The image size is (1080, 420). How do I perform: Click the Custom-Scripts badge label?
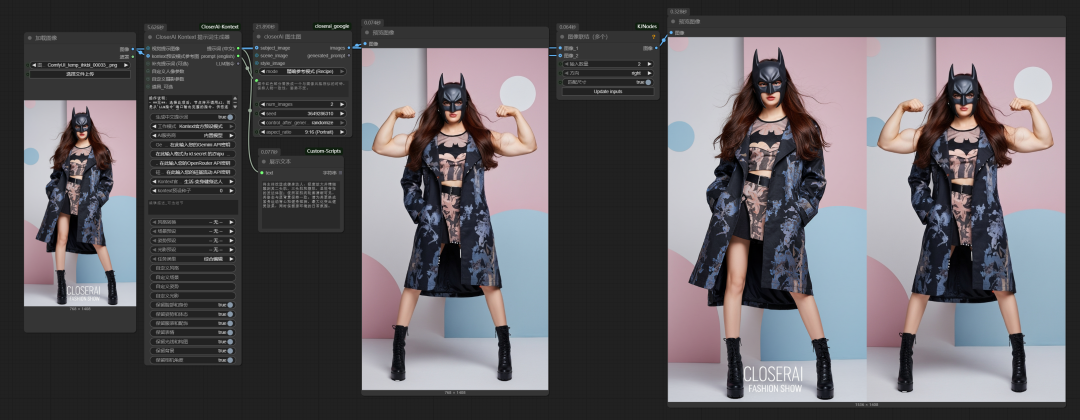point(323,151)
